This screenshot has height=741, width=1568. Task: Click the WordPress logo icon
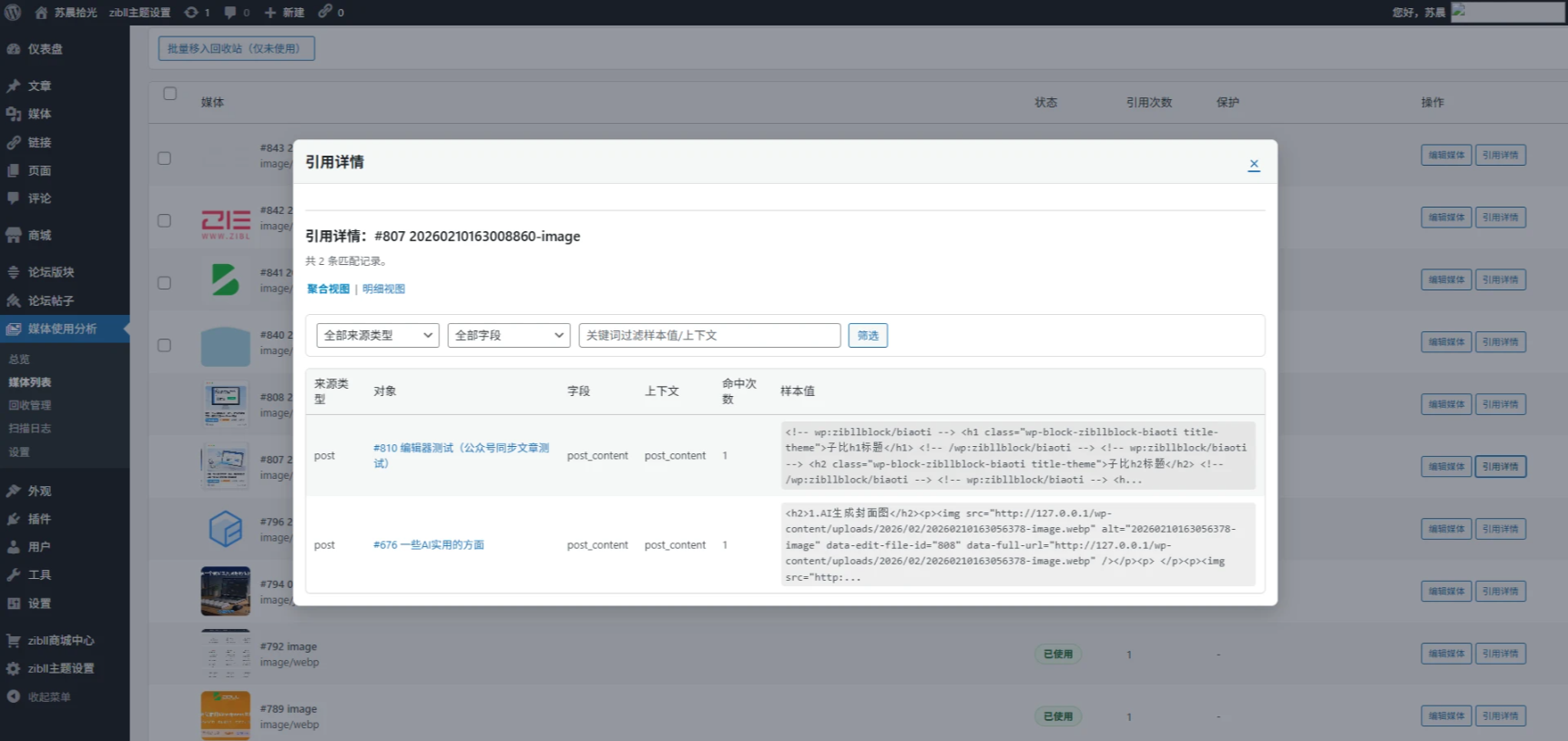[x=13, y=13]
